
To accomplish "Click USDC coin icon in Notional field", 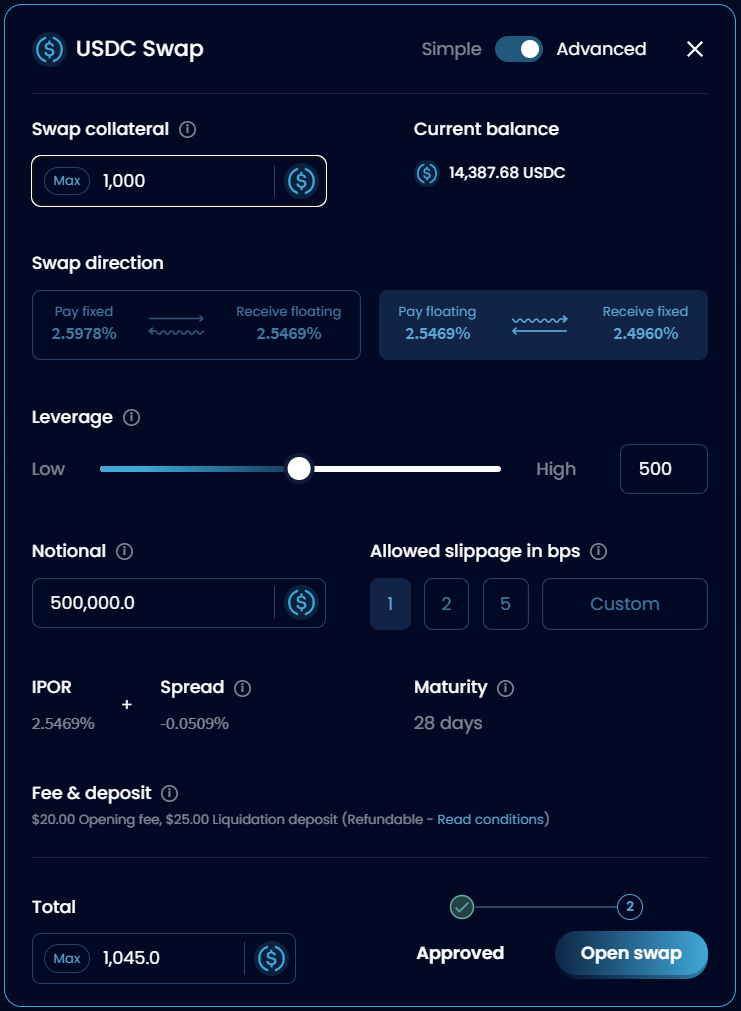I will pyautogui.click(x=301, y=603).
